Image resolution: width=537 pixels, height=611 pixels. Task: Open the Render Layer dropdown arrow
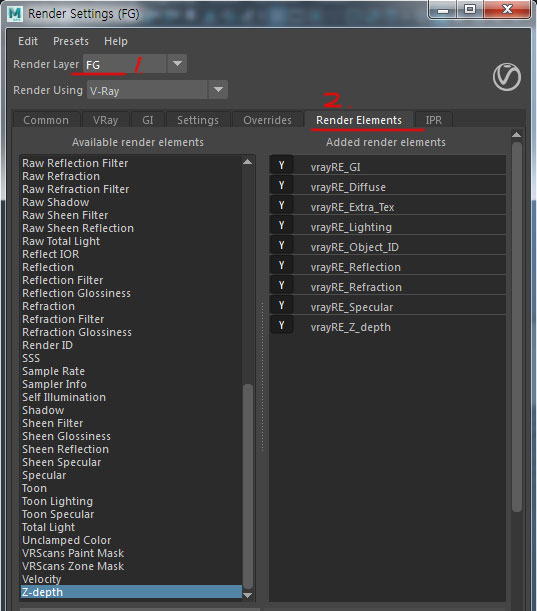coord(177,64)
